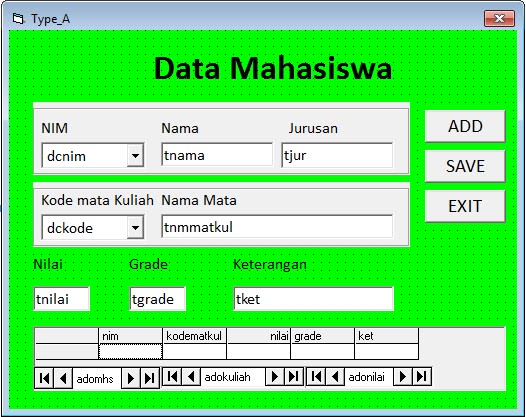Click the Keterangan label
The width and height of the screenshot is (526, 417).
click(x=270, y=265)
